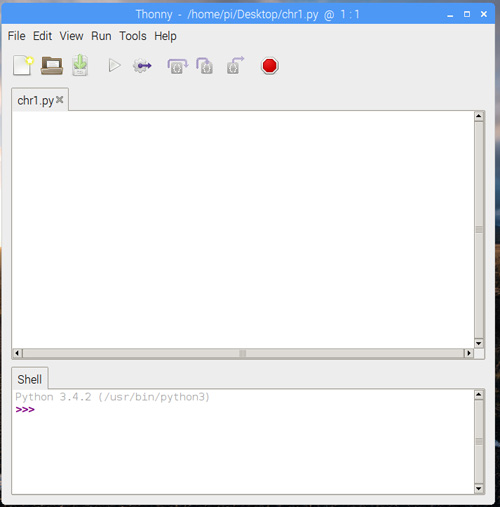The image size is (500, 507).
Task: Click the editor's down scroll arrow
Action: coord(479,343)
